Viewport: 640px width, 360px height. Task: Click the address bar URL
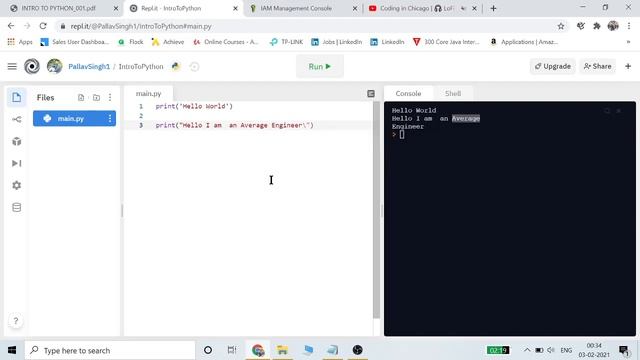[x=141, y=26]
